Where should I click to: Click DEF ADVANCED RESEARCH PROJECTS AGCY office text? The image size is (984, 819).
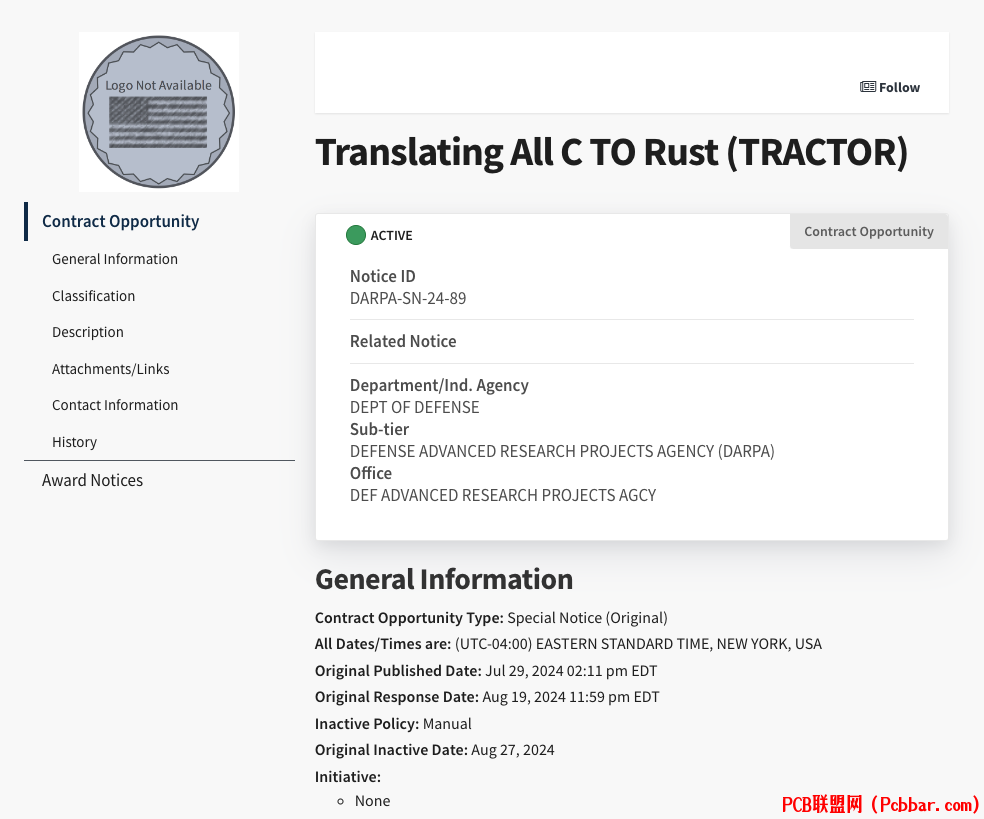(x=503, y=496)
